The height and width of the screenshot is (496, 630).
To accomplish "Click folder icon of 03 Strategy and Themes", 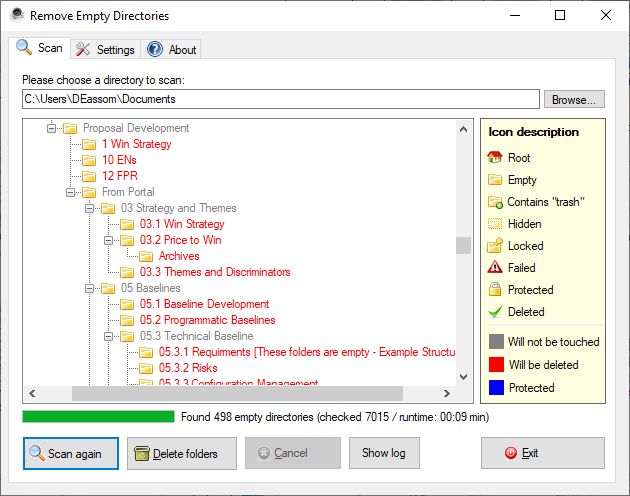I will [x=108, y=208].
